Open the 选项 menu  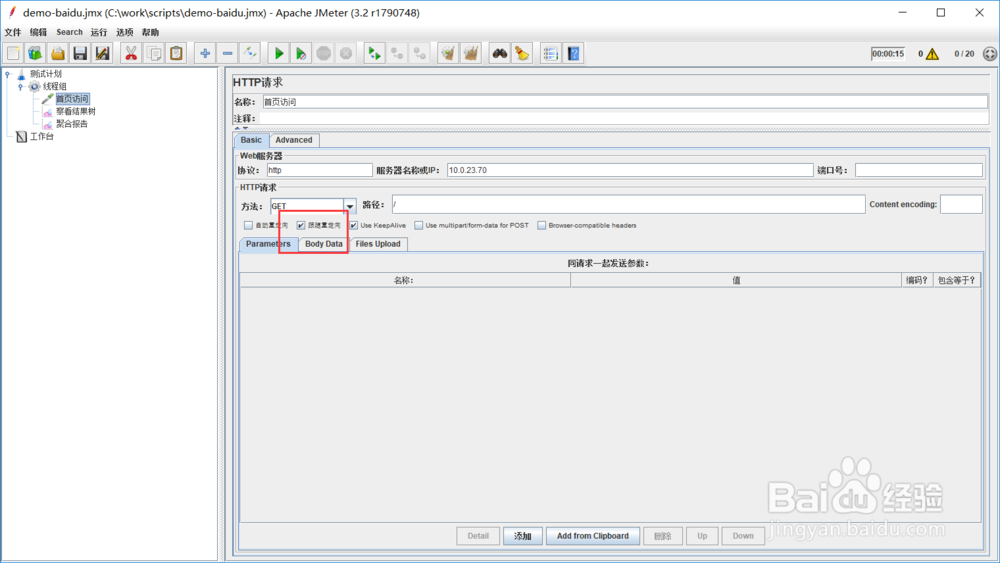point(124,32)
